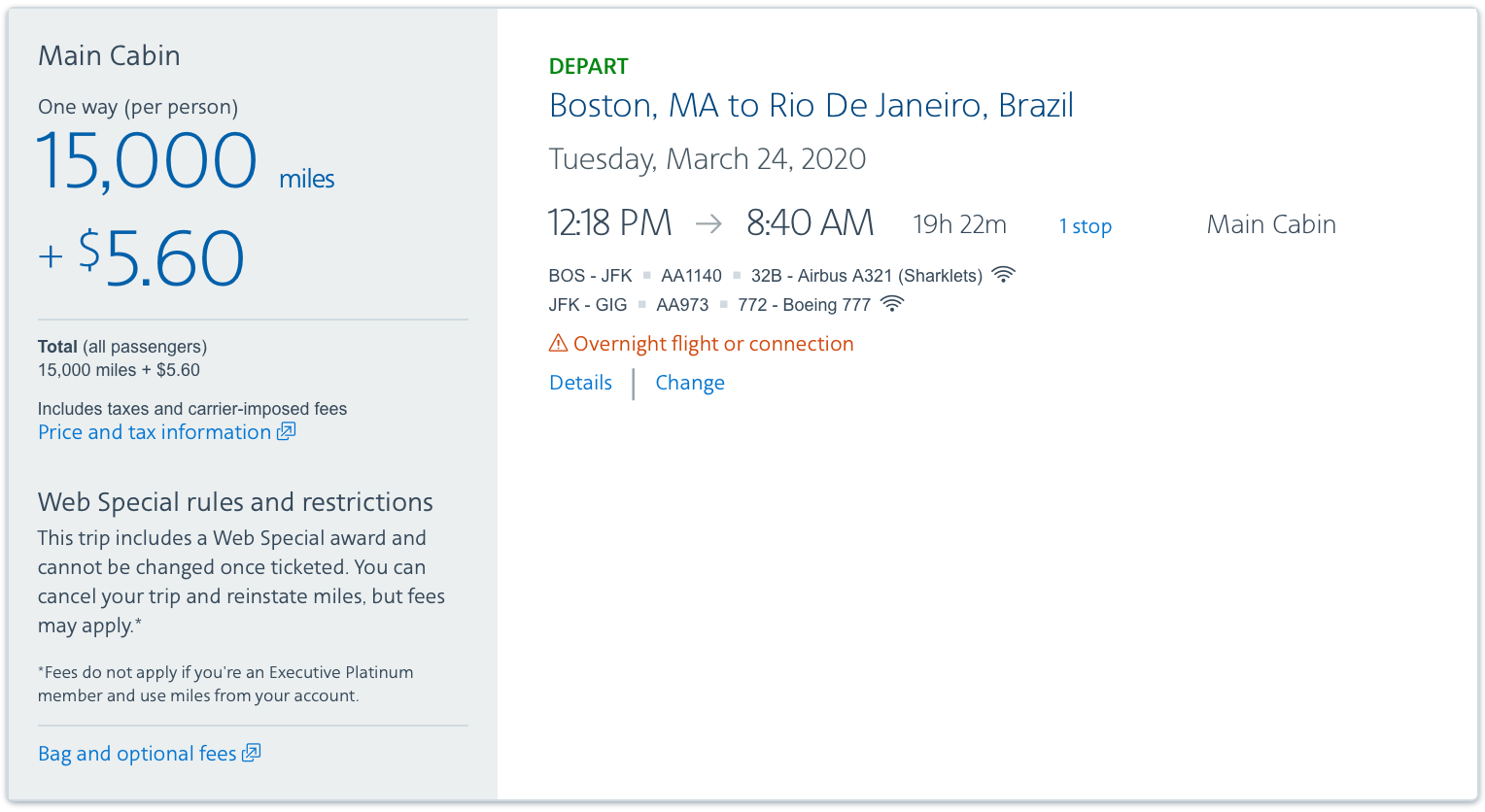The height and width of the screenshot is (812, 1485).
Task: Click the warning triangle beside Overnight flight
Action: (558, 343)
